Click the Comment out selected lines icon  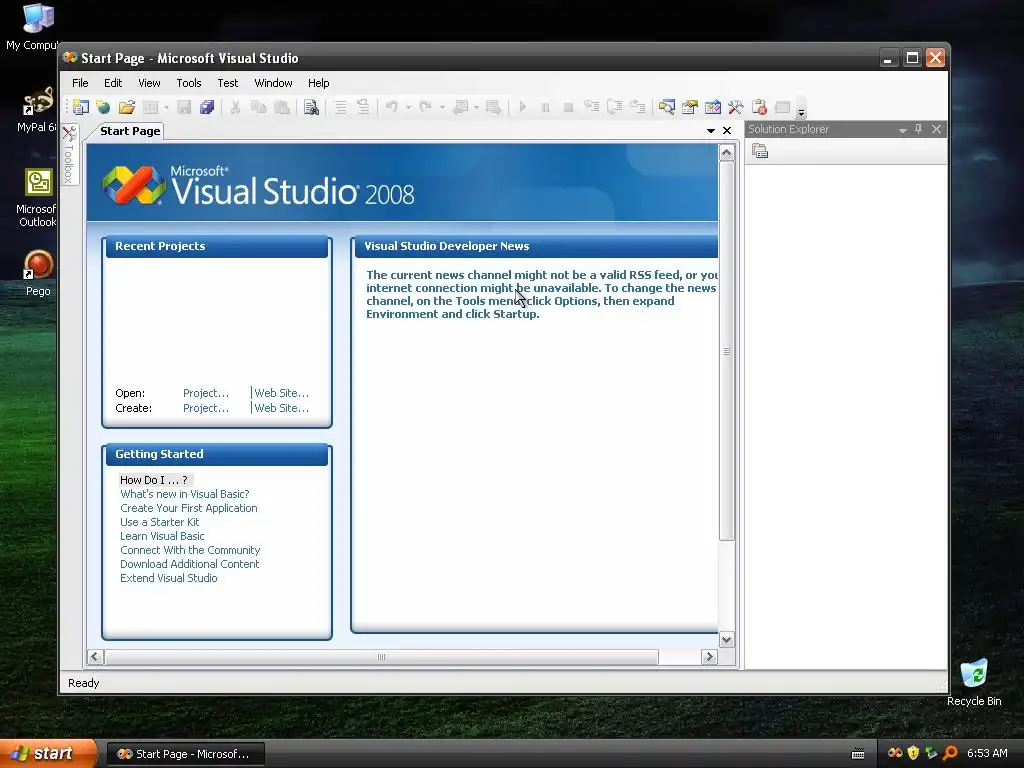340,107
